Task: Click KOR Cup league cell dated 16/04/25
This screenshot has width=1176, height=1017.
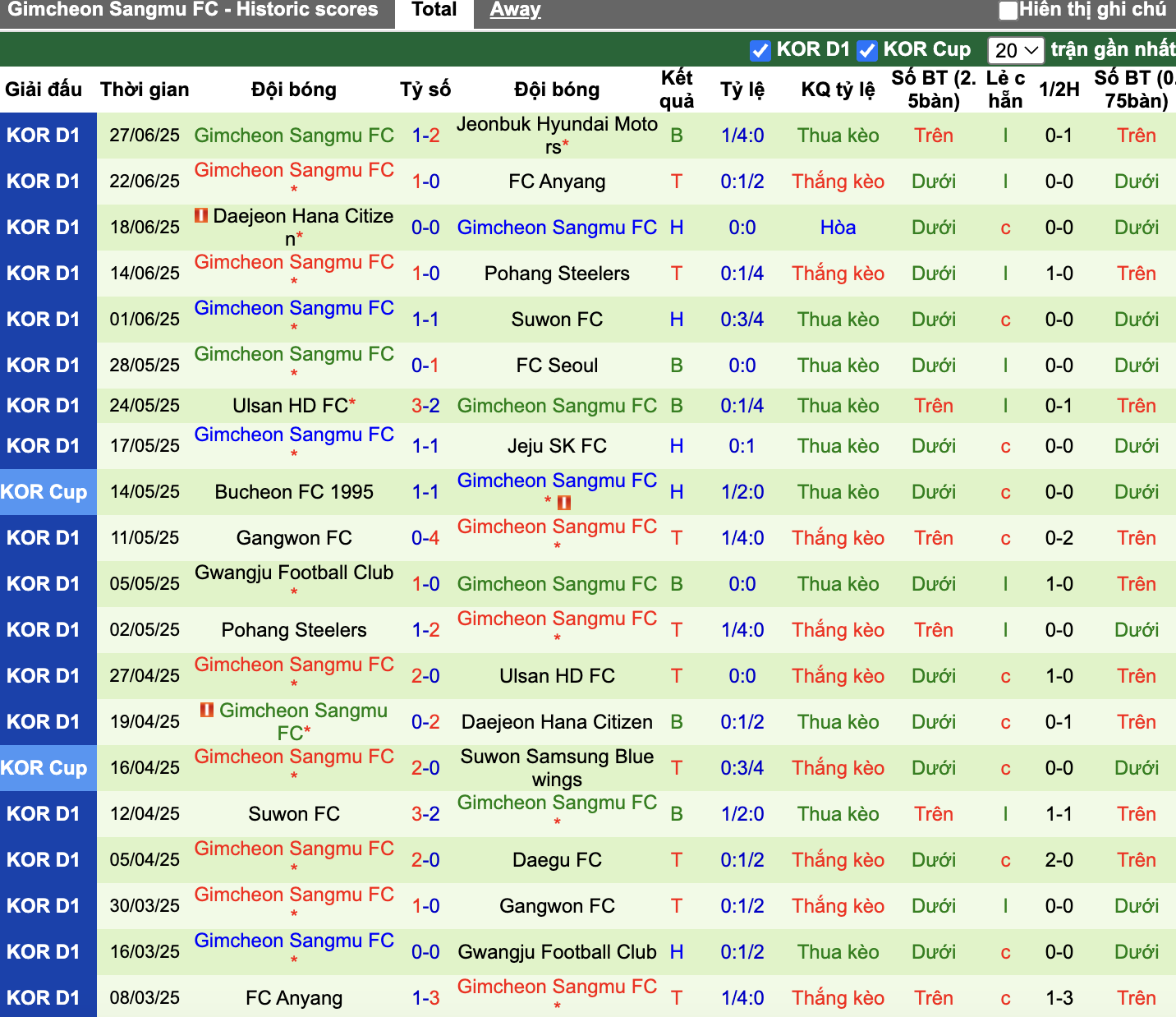Action: 48,768
